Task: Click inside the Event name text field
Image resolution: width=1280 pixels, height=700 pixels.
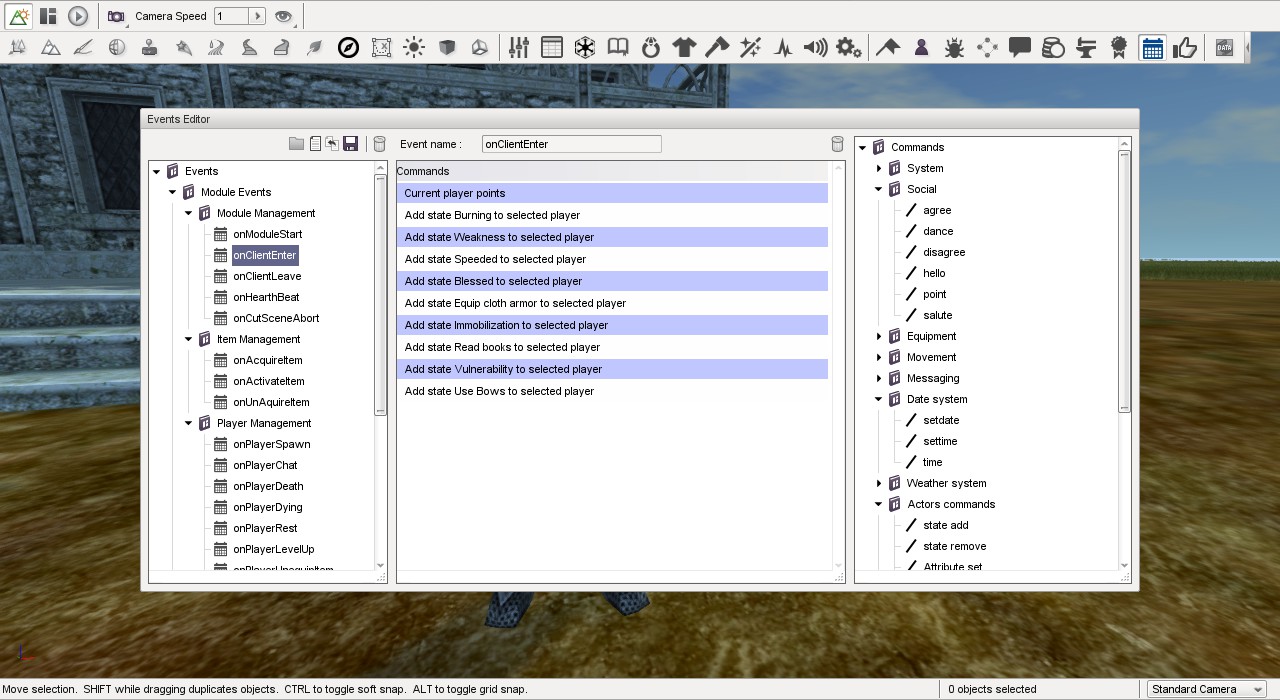Action: click(x=570, y=143)
